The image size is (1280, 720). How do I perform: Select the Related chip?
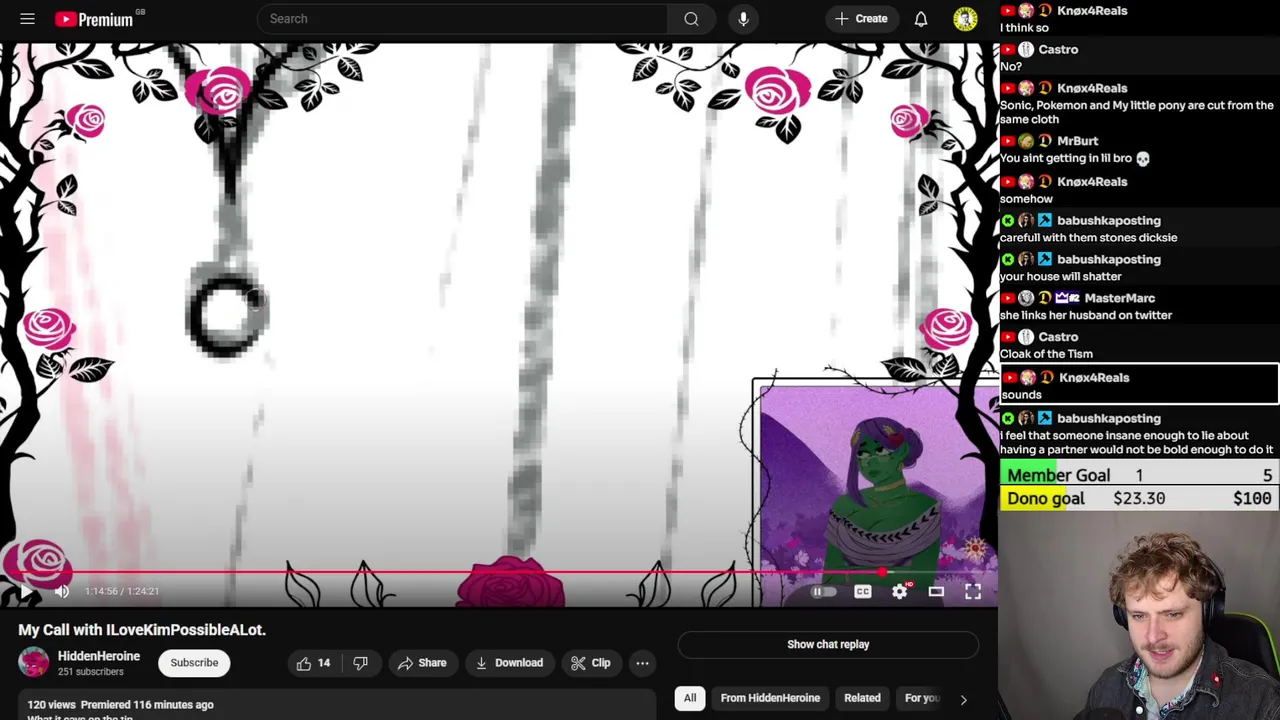coord(862,698)
